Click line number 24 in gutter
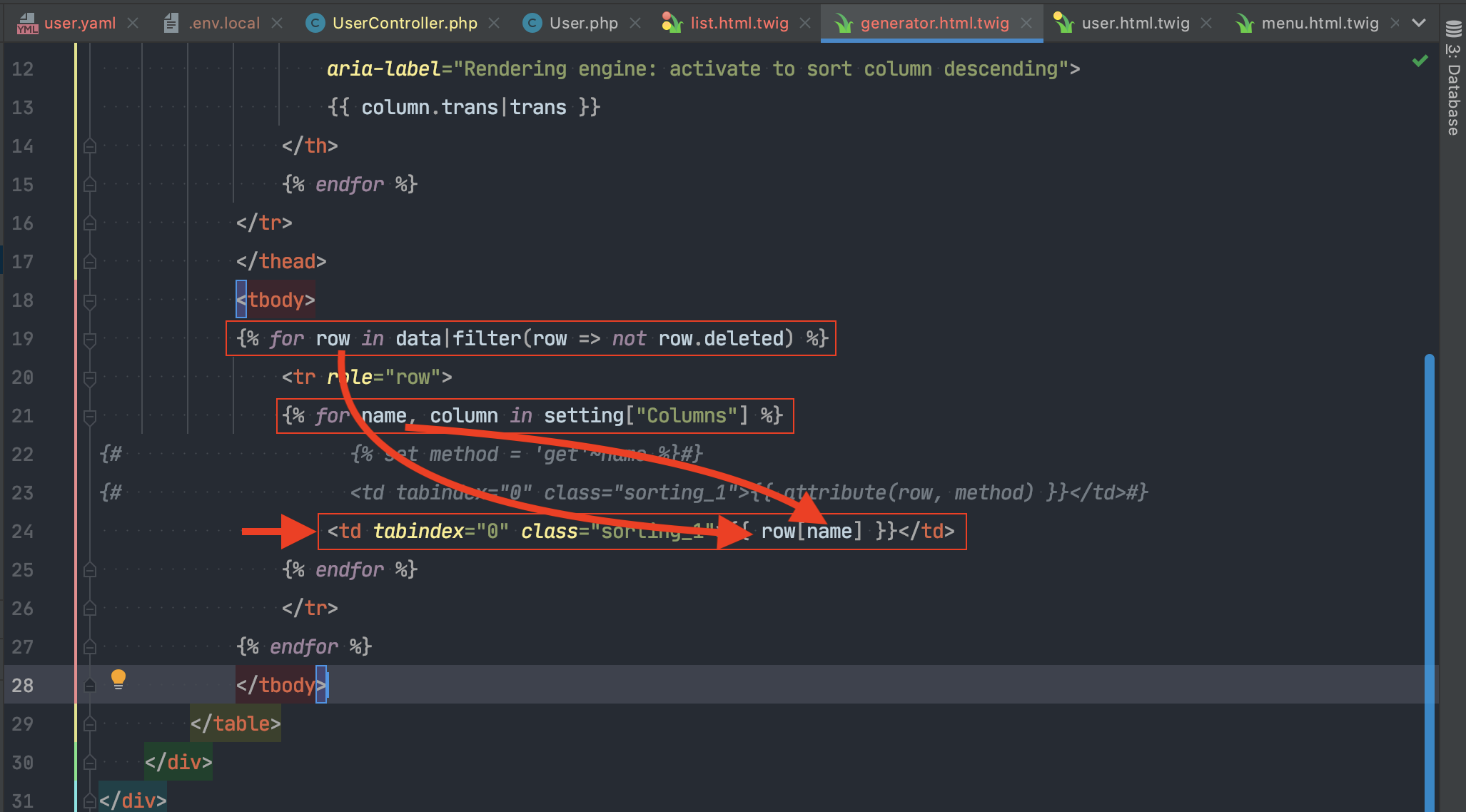The image size is (1466, 812). coord(23,532)
